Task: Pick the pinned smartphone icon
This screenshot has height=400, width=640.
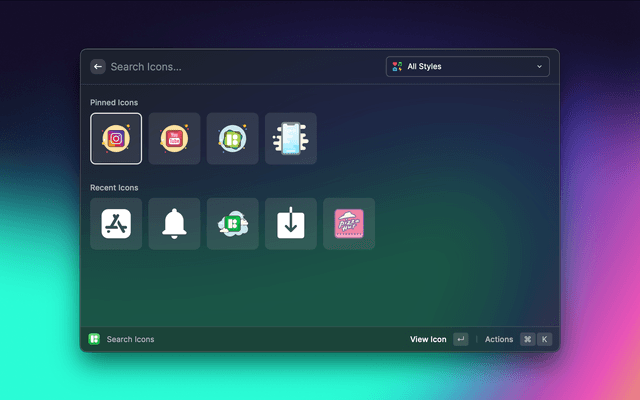Action: 291,138
